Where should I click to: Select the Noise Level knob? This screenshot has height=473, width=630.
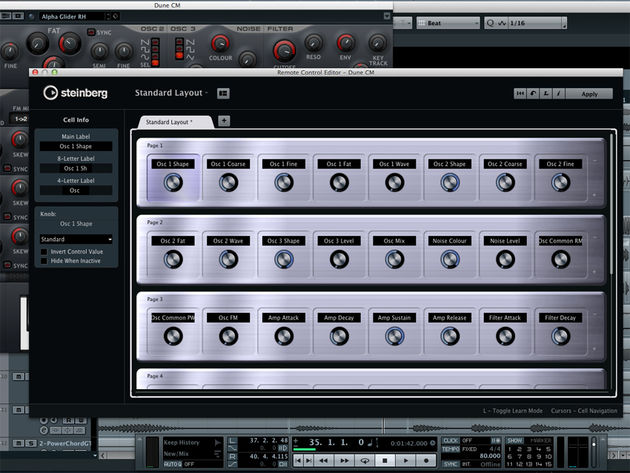click(x=505, y=259)
